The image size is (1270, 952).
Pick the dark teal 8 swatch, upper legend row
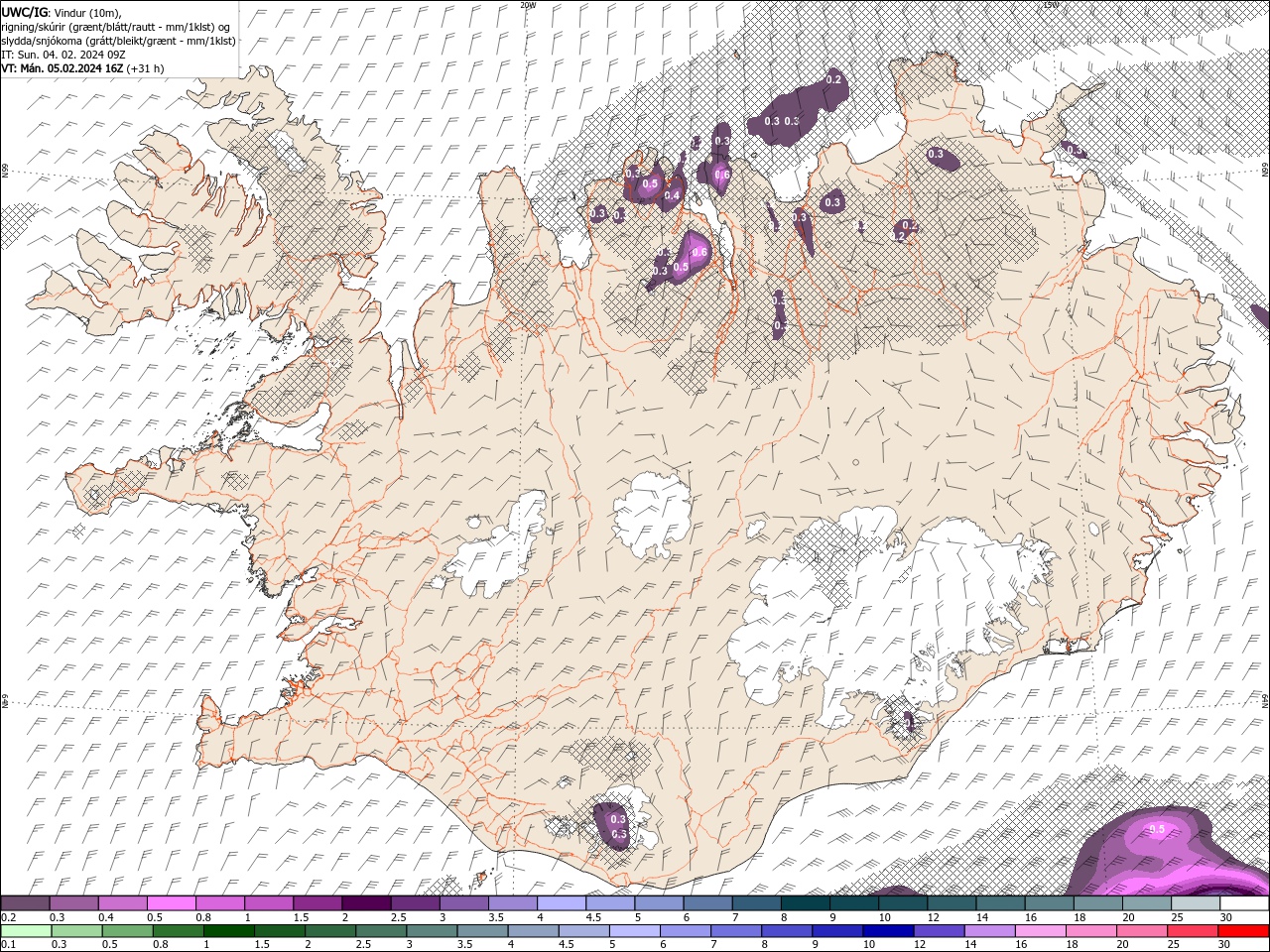click(x=805, y=903)
